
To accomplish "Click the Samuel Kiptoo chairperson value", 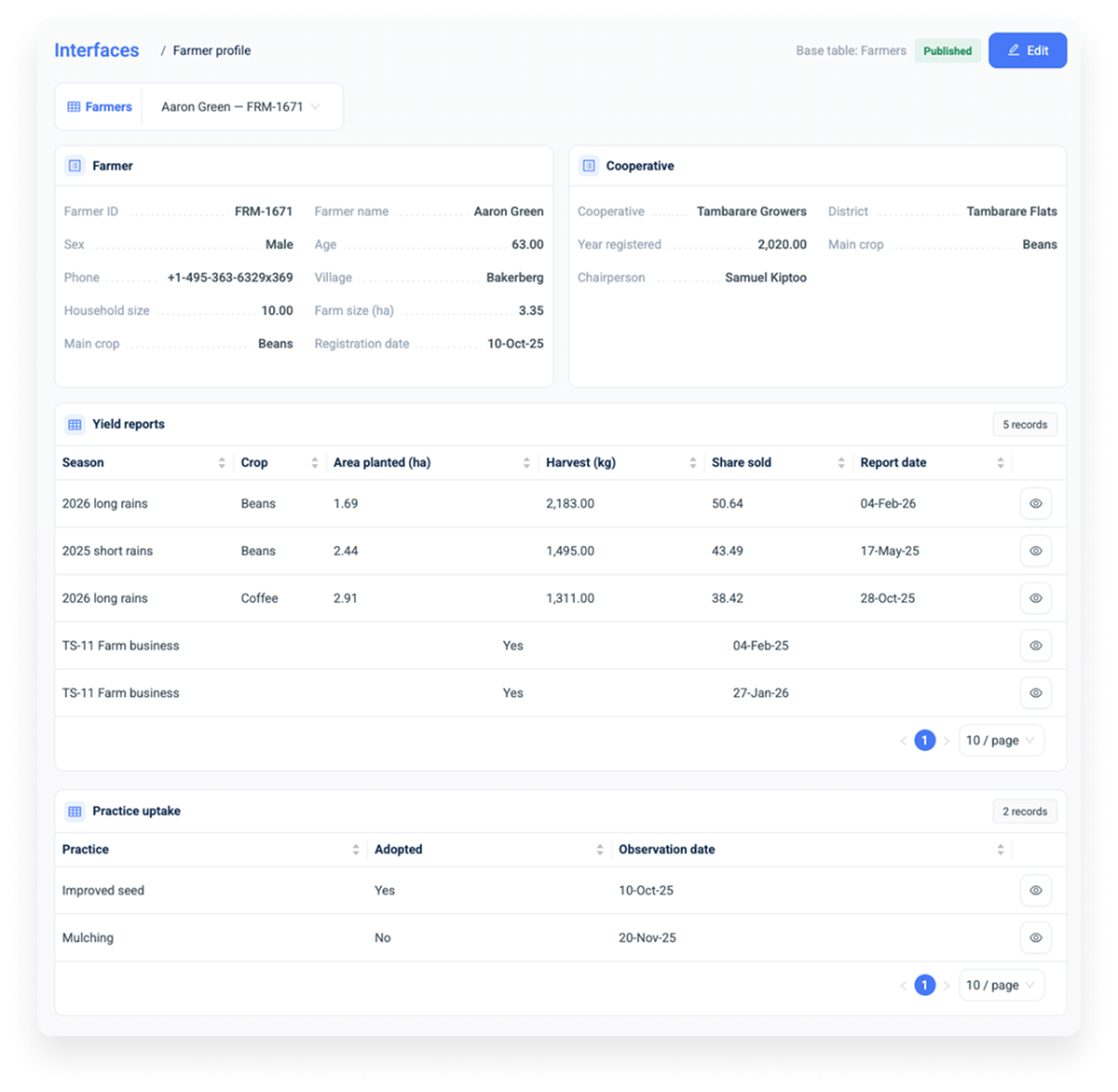I will coord(766,278).
